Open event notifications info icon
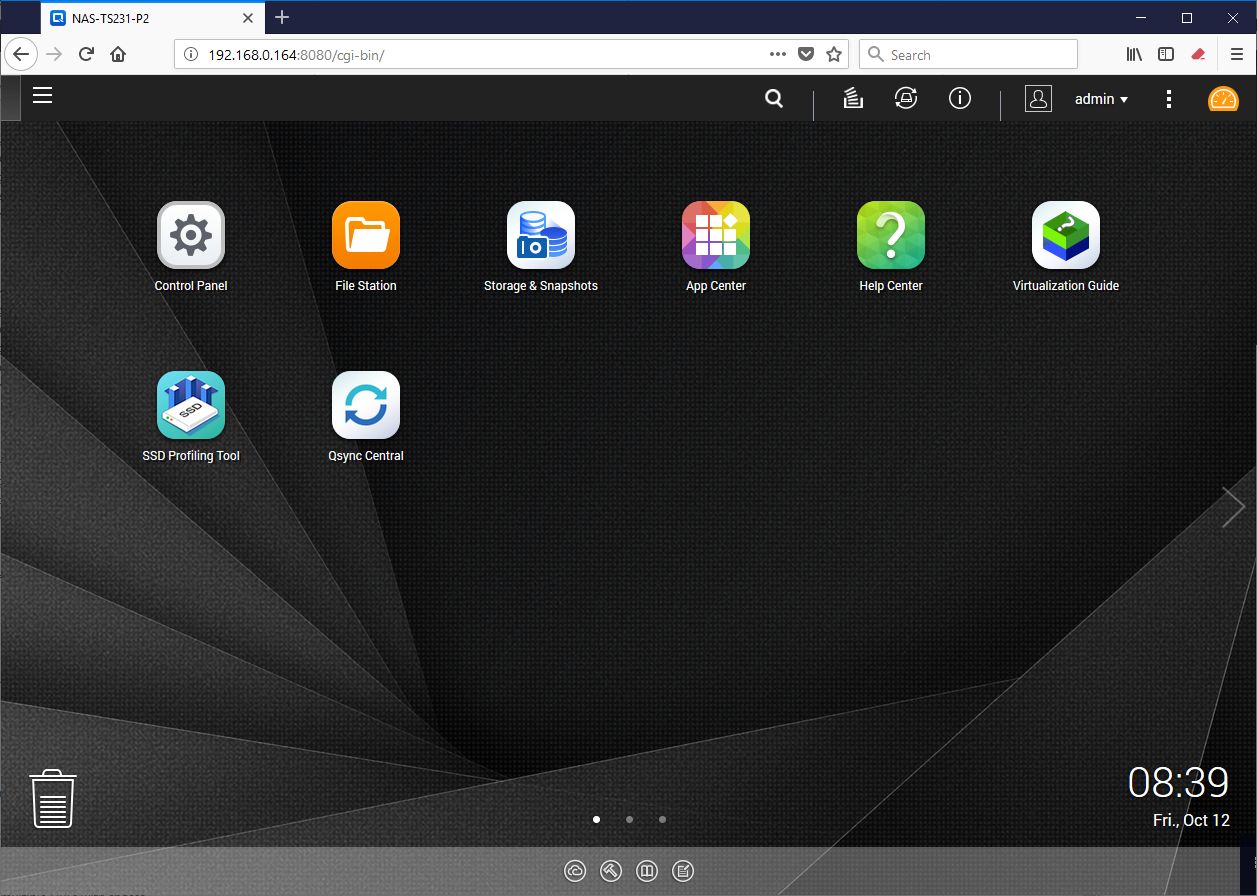Viewport: 1257px width, 896px height. (960, 98)
